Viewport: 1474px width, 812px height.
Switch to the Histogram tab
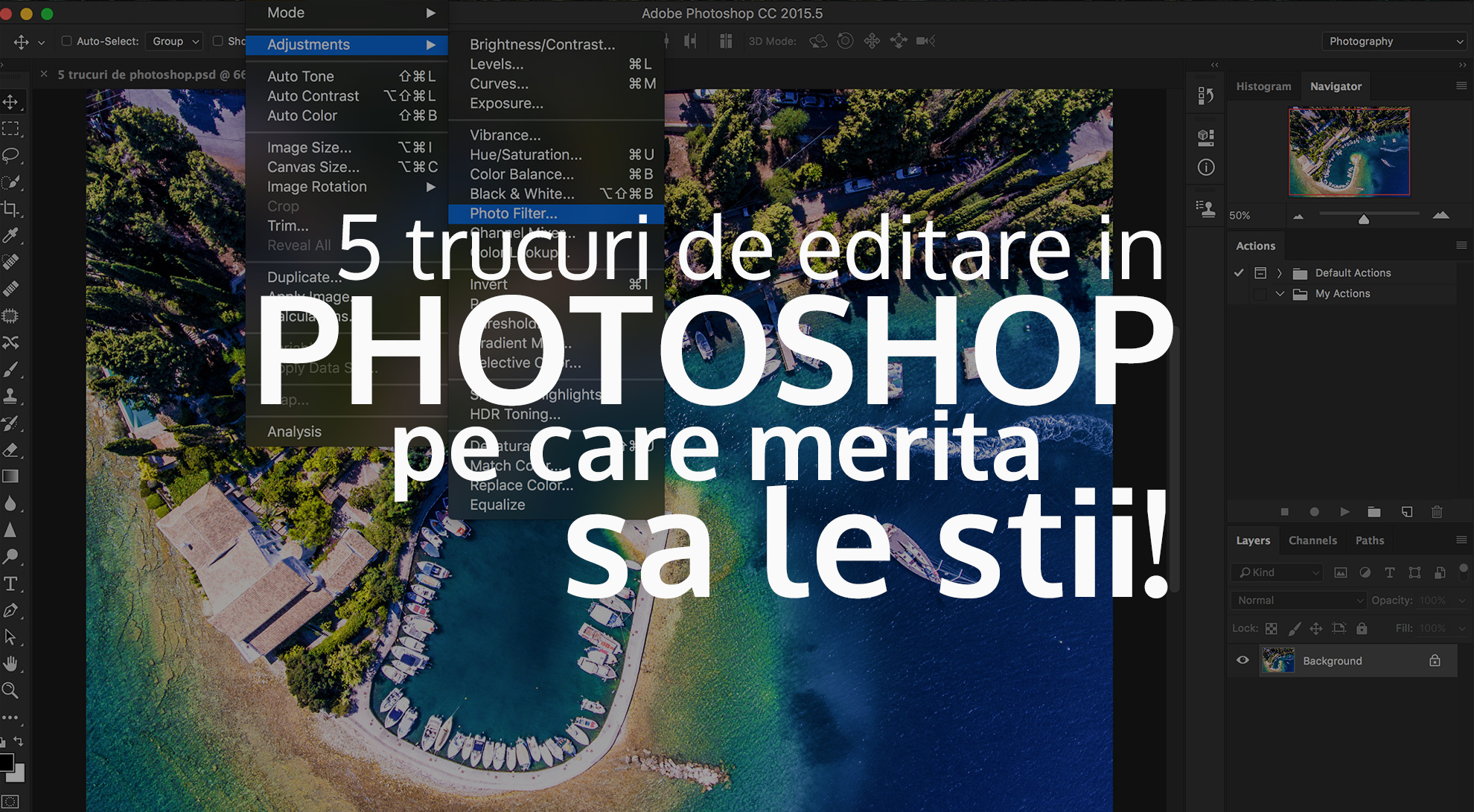tap(1263, 86)
